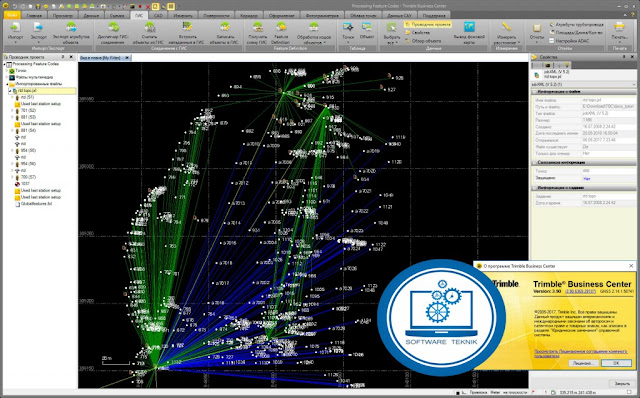
Task: Close the Plan View tab
Action: tap(127, 58)
